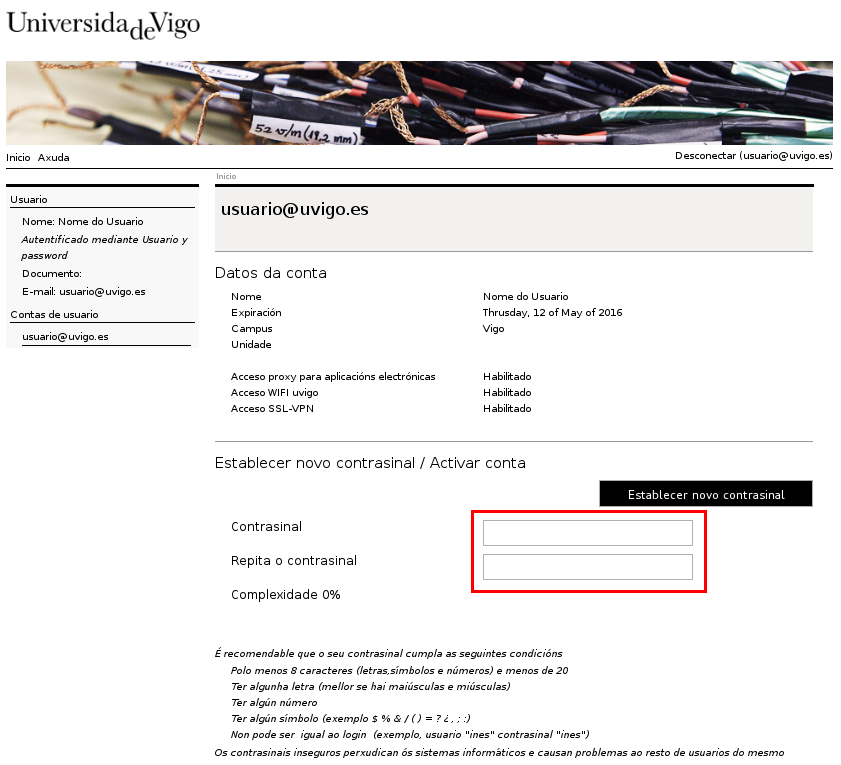Click the Usuario sidebar section header

click(29, 200)
